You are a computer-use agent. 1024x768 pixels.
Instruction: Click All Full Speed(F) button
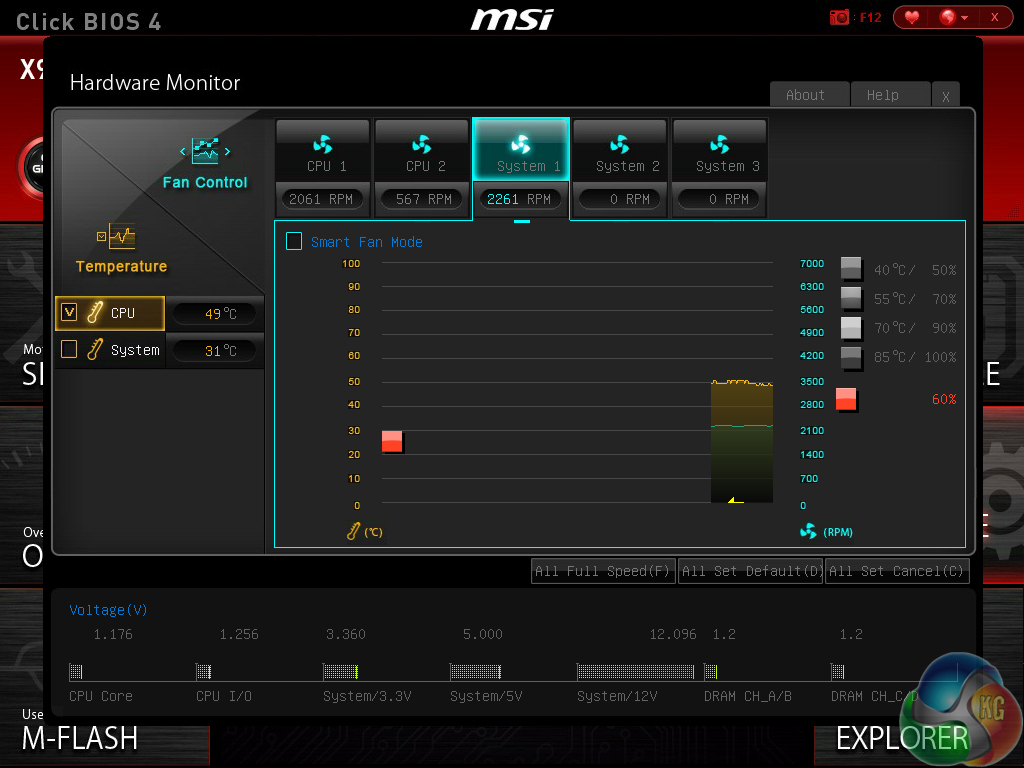(x=603, y=571)
